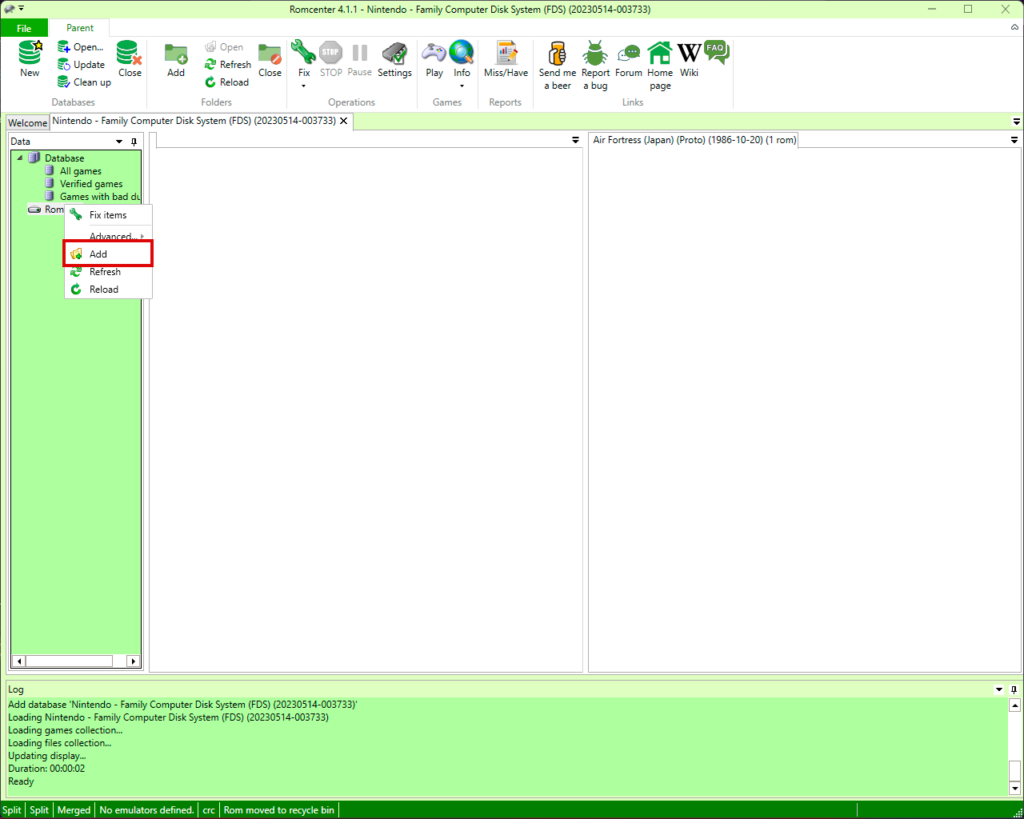Open the Fix dropdown arrow
Image resolution: width=1024 pixels, height=819 pixels.
click(x=304, y=86)
